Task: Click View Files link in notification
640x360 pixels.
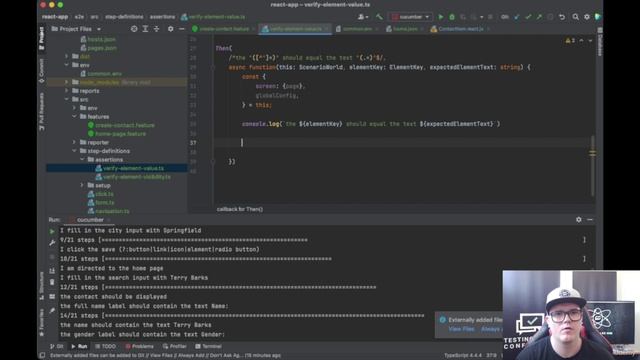Action: [461, 329]
